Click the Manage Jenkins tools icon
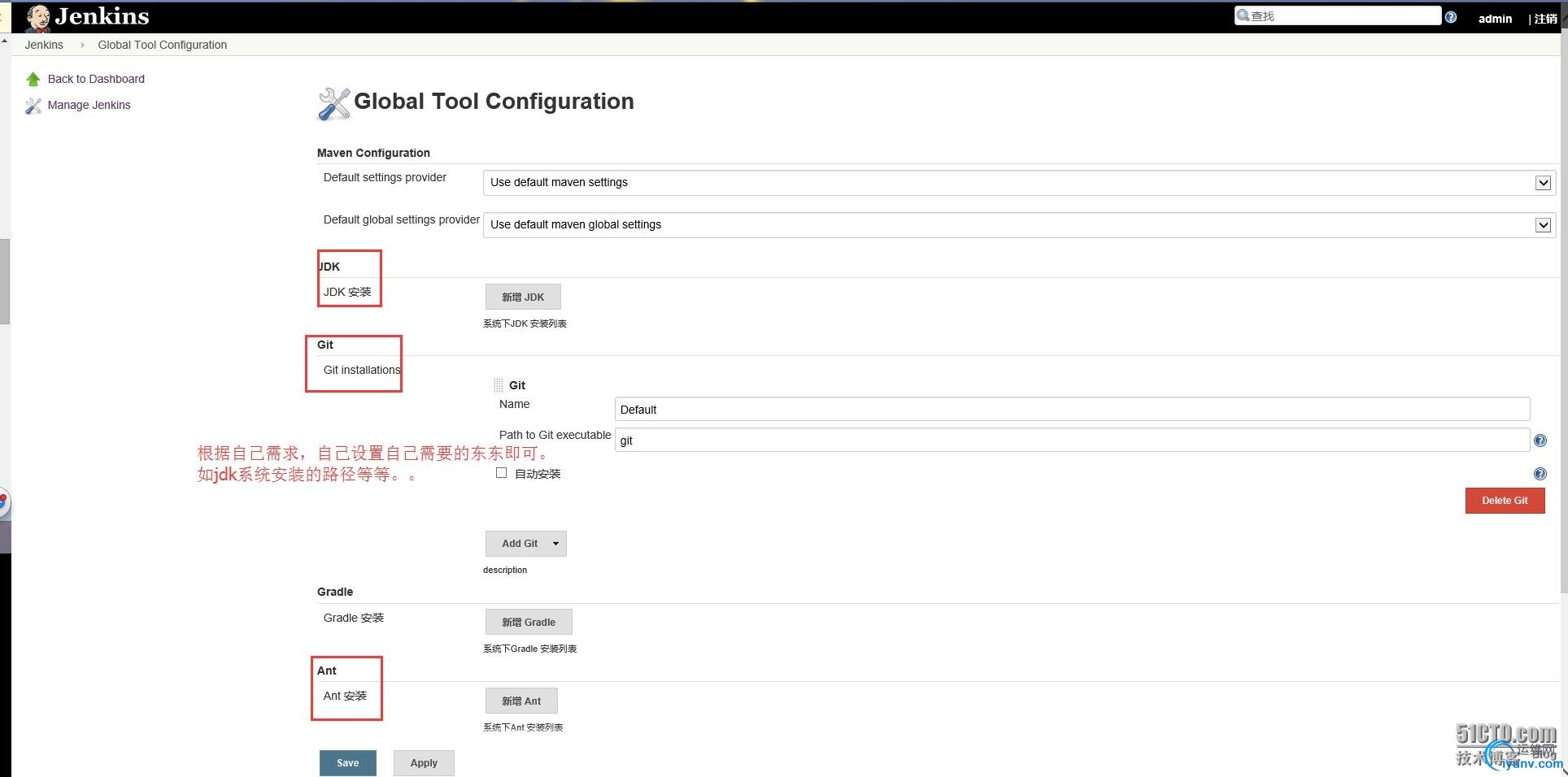 33,106
